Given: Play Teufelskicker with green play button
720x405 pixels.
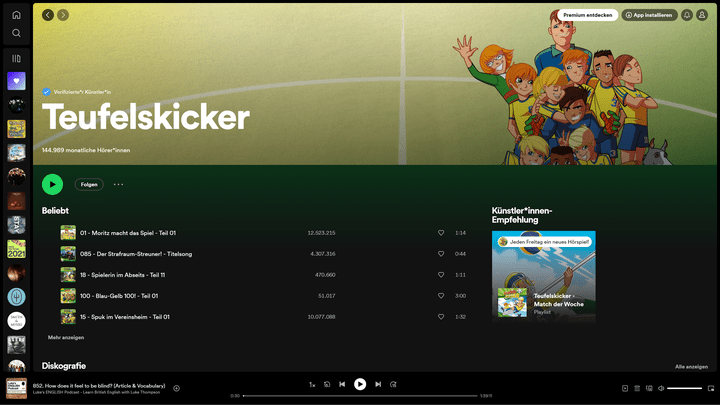Looking at the screenshot, I should 52,184.
